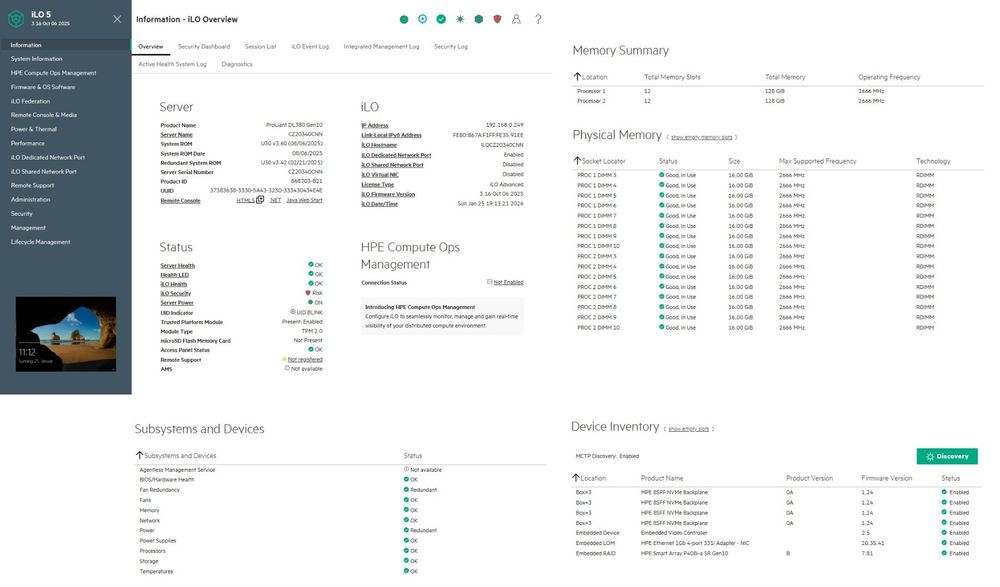Screen dimensions: 1000x587
Task: Switch to Integrated Management Log tab
Action: (381, 47)
